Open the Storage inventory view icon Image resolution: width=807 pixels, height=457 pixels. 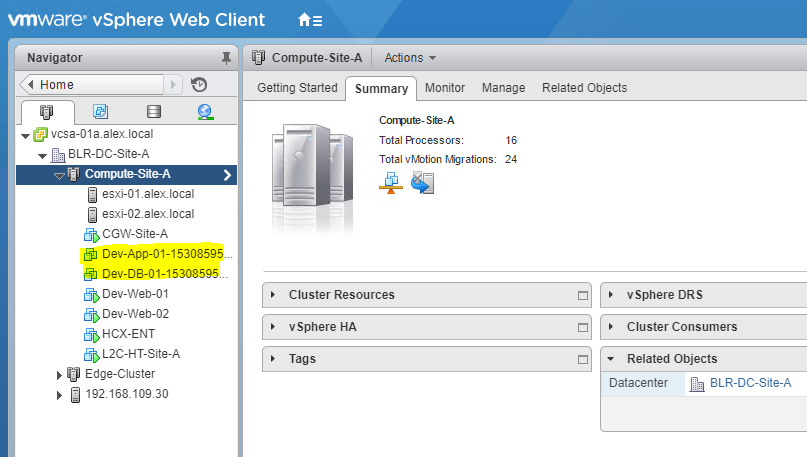pyautogui.click(x=153, y=112)
